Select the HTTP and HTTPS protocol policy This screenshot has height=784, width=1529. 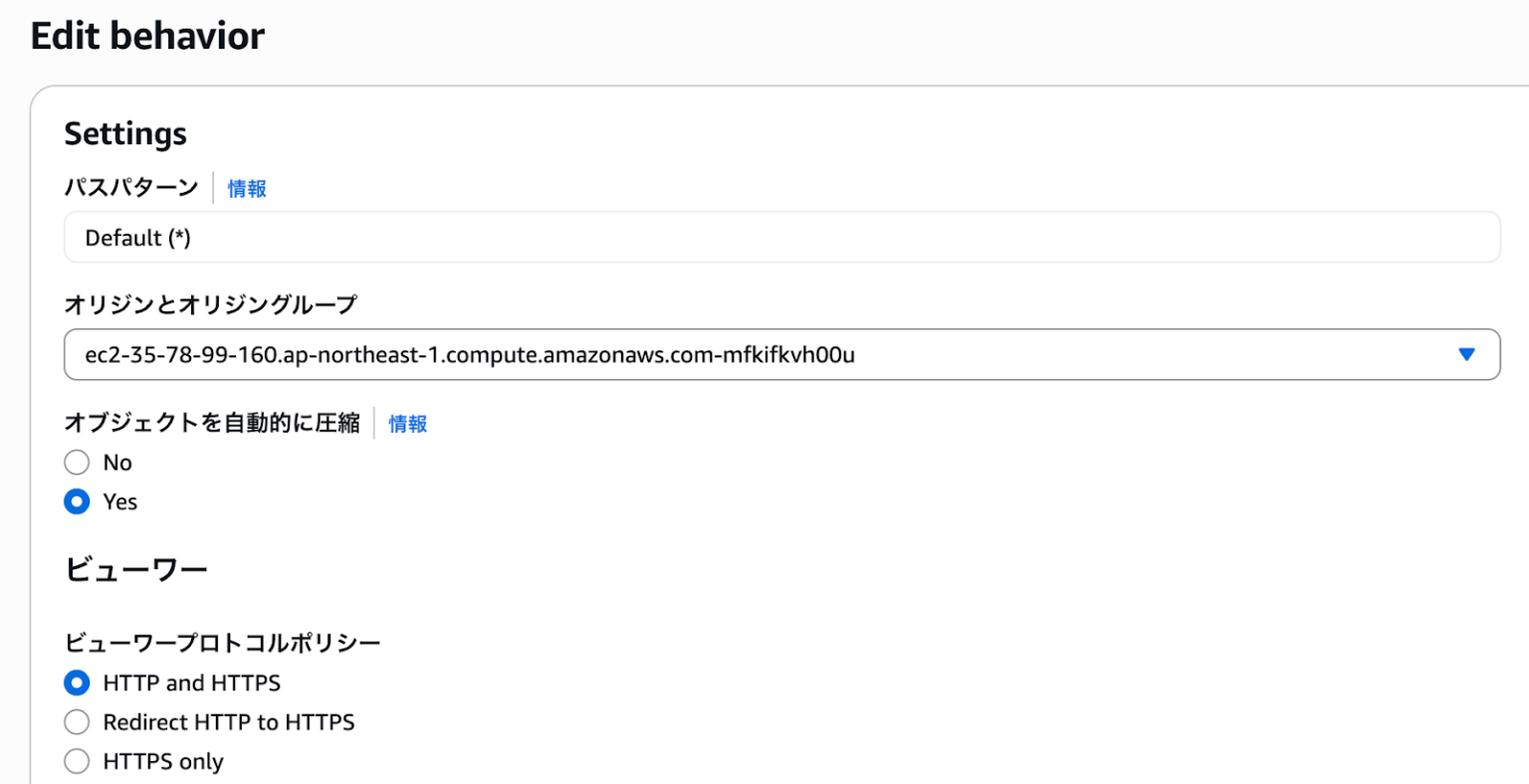(77, 683)
